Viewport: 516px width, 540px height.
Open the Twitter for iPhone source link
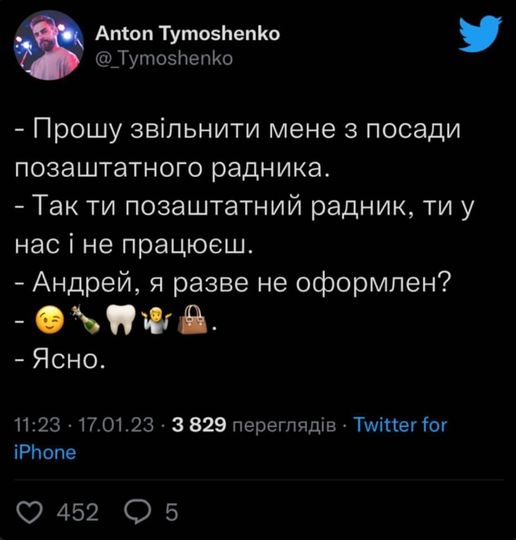(x=230, y=438)
